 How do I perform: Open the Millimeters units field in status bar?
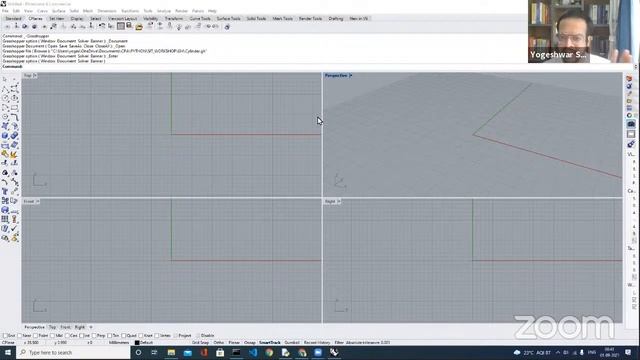119,343
